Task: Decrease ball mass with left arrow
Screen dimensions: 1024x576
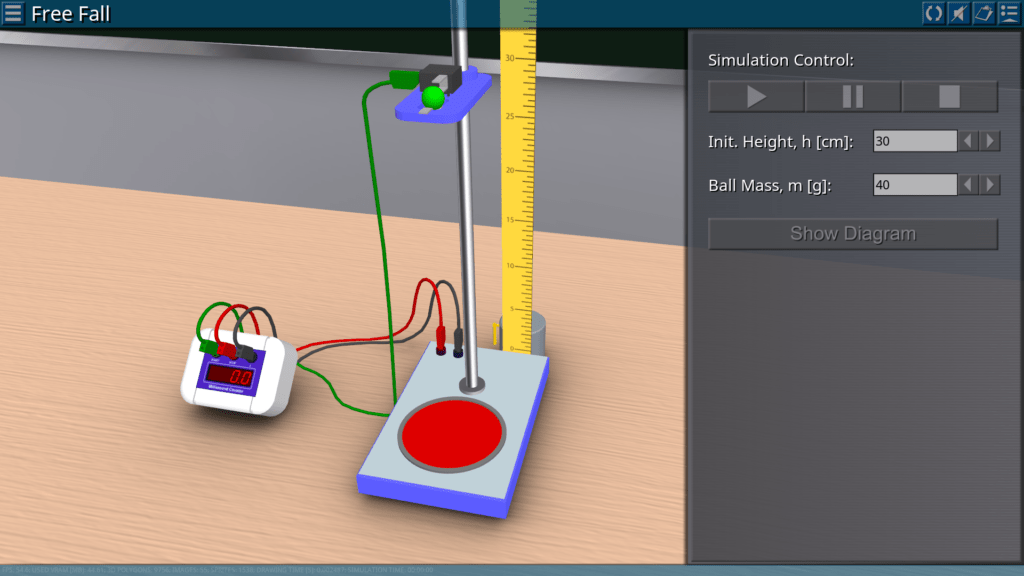Action: pyautogui.click(x=968, y=185)
